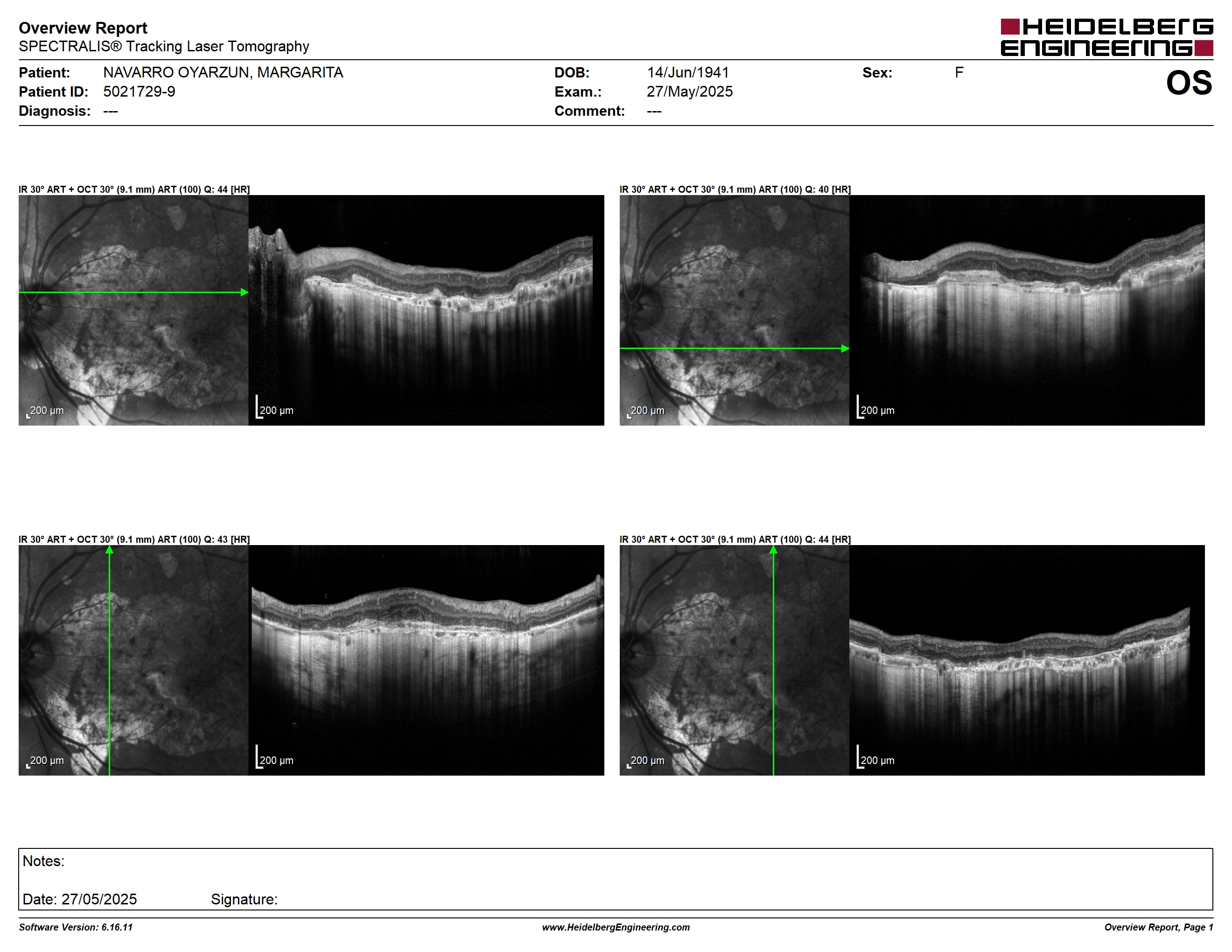
Task: Click the Comment label
Action: 589,111
